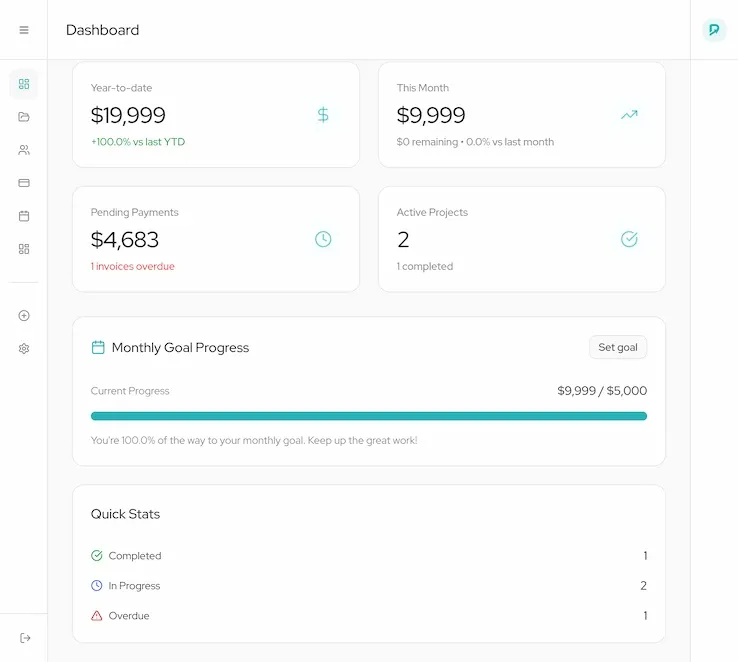Open the folder icon in sidebar
The image size is (738, 662).
24,117
